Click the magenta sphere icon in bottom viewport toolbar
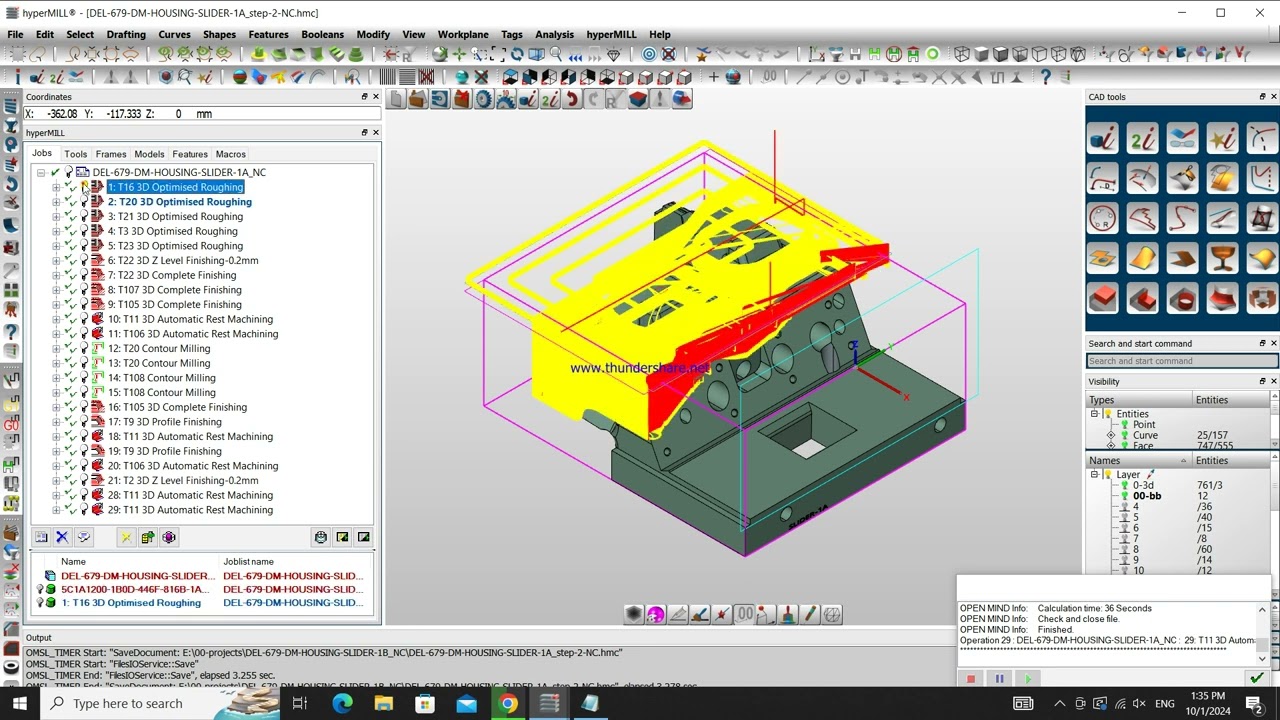The image size is (1280, 720). coord(656,614)
